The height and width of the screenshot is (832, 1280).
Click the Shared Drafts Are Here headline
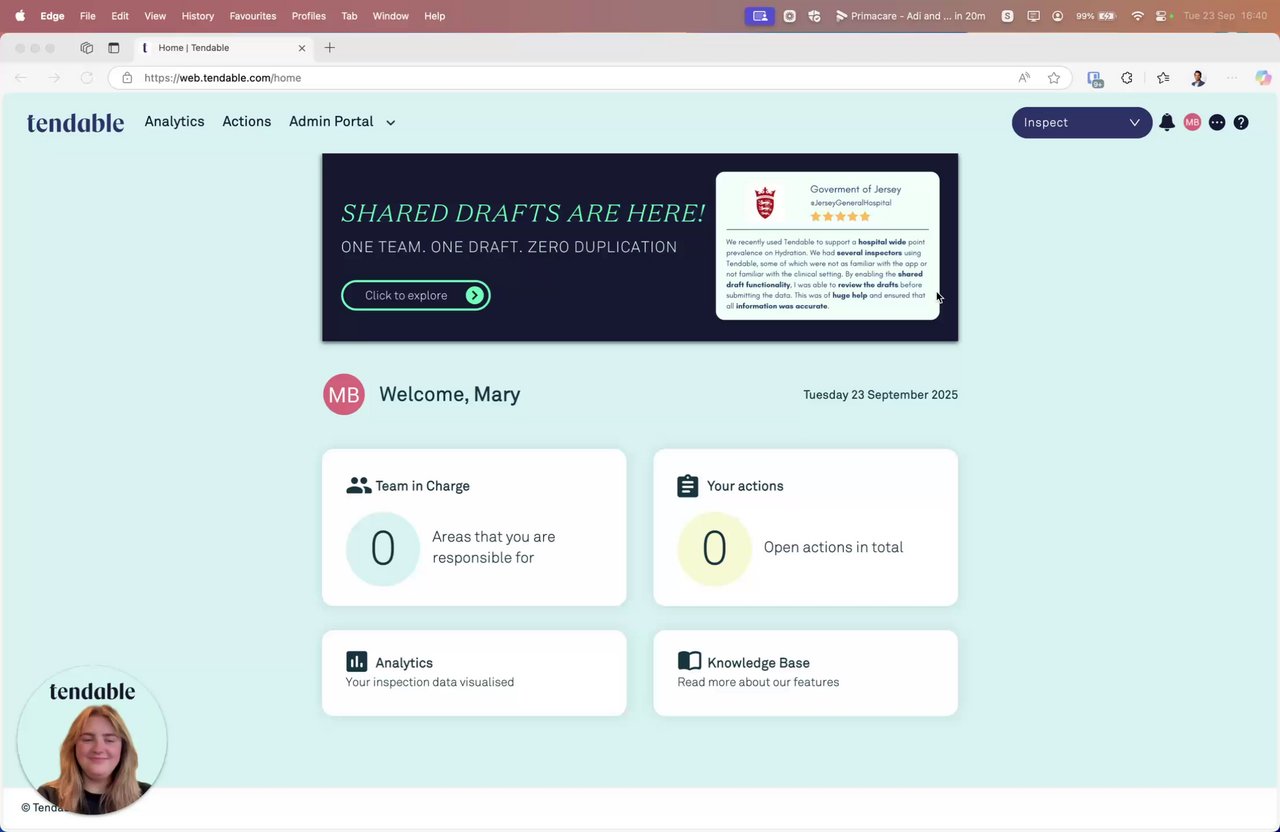[x=523, y=213]
